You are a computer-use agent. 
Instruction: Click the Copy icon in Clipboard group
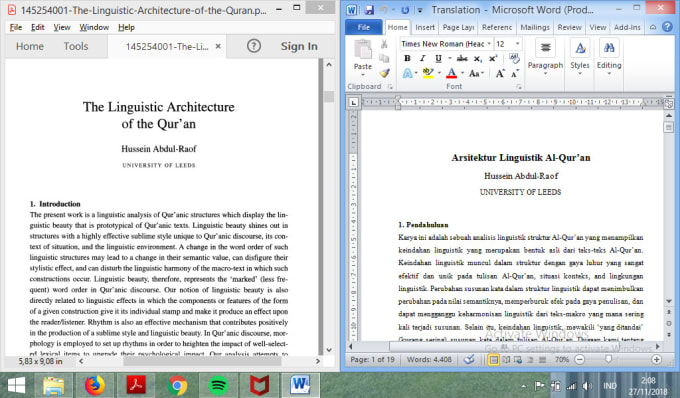pos(384,58)
